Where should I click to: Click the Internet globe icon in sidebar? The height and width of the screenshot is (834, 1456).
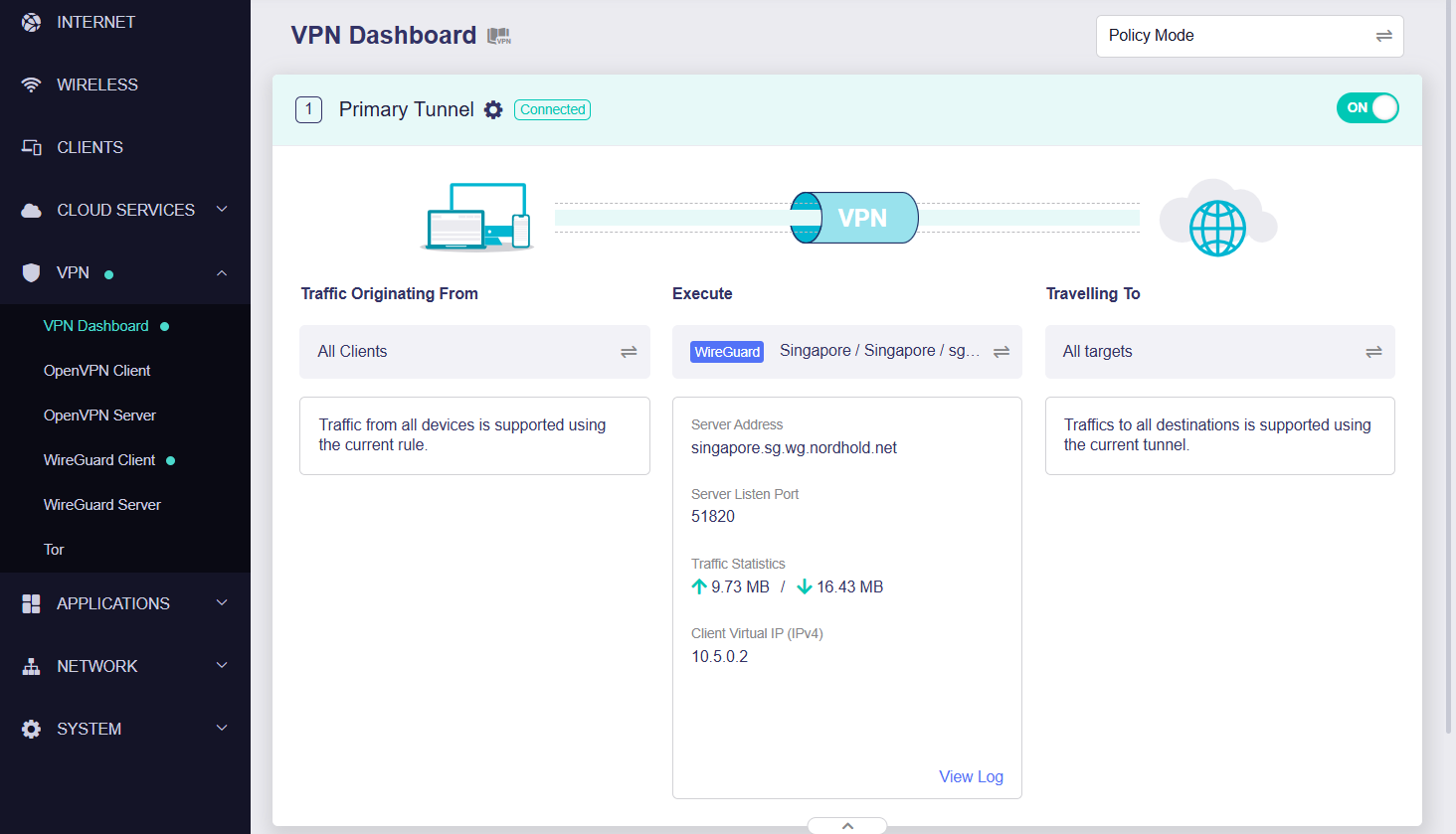(32, 22)
